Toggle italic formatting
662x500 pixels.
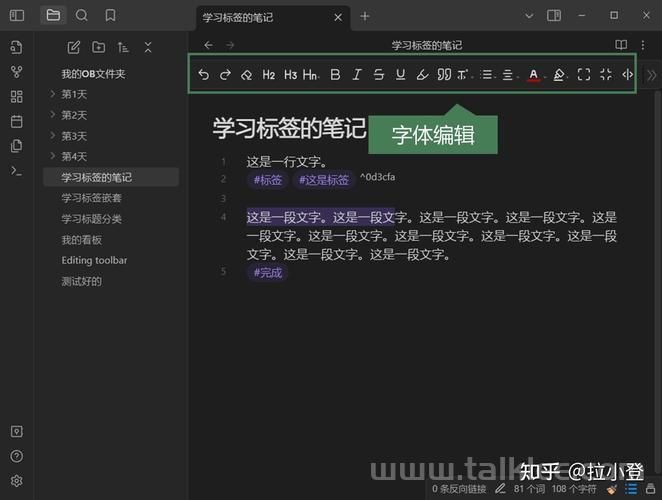(x=357, y=75)
